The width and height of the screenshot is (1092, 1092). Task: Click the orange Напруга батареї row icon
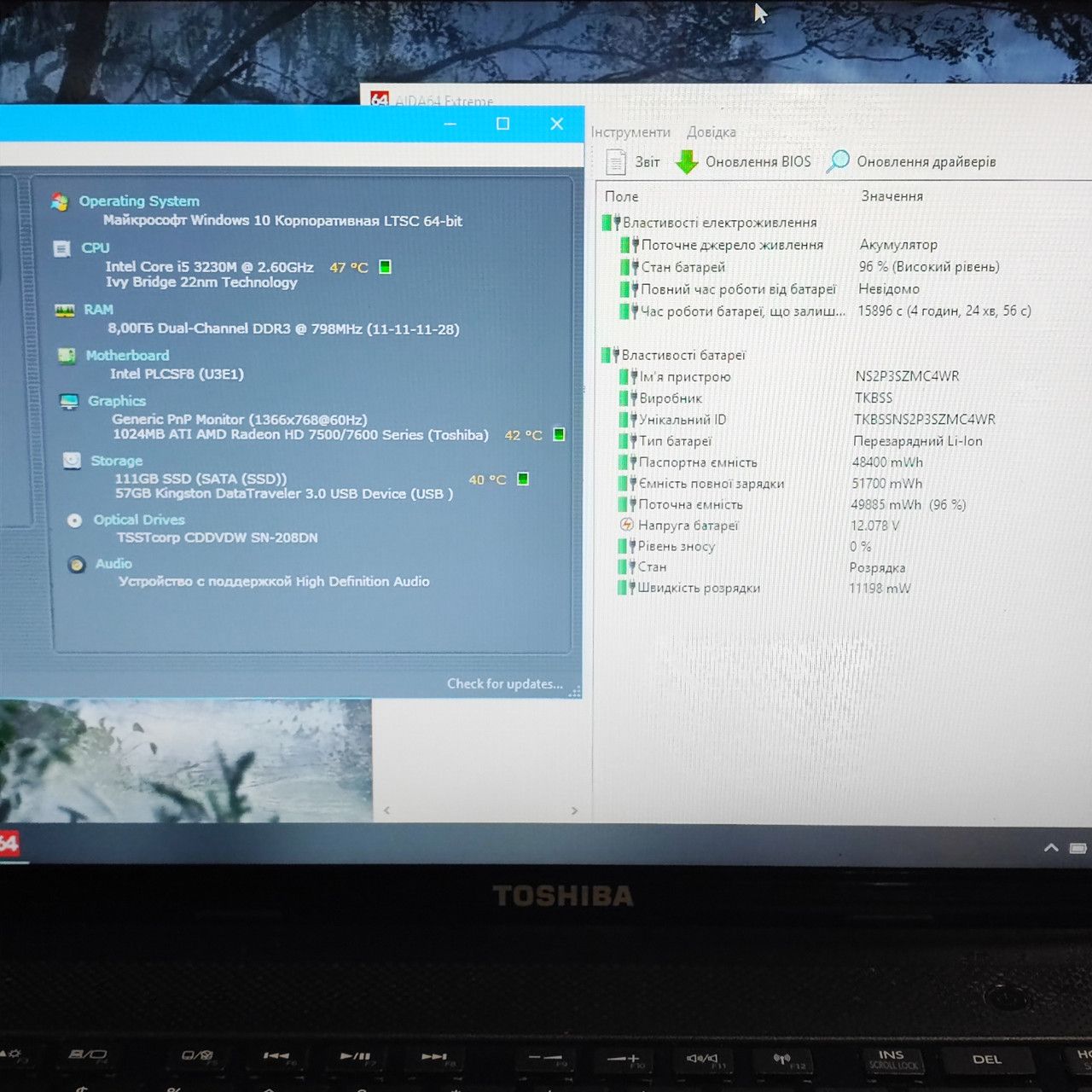627,525
